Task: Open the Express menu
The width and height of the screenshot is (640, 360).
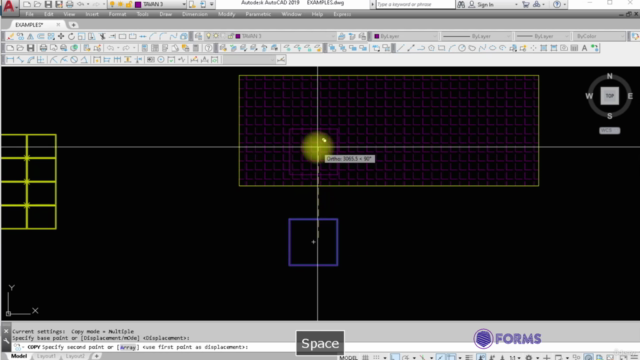Action: pyautogui.click(x=342, y=14)
